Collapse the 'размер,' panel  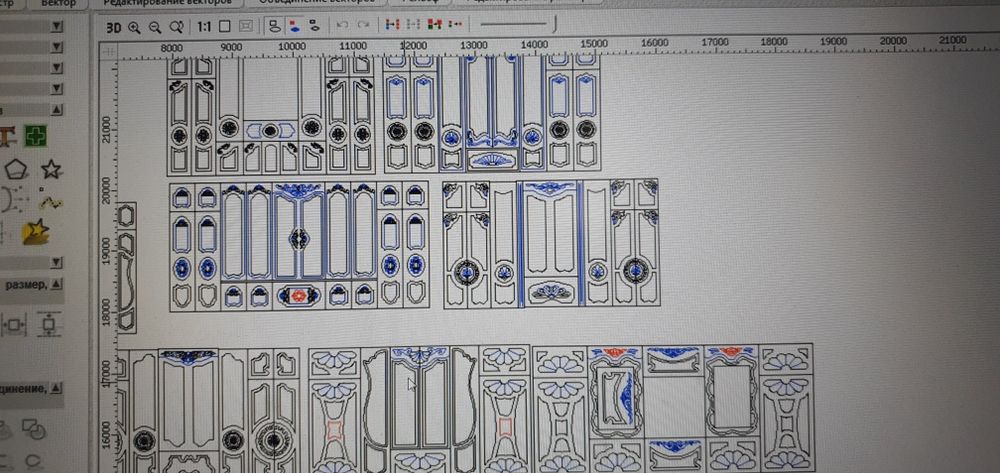pyautogui.click(x=57, y=284)
